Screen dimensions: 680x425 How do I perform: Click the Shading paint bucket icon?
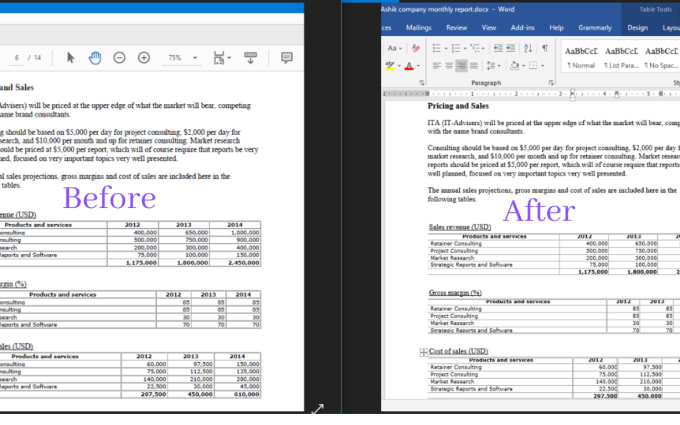pos(514,66)
